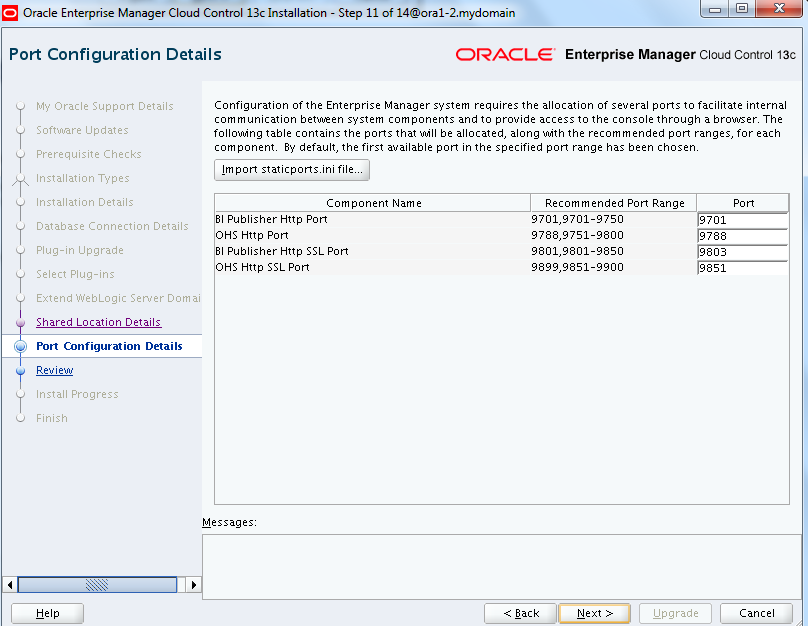
Task: Edit the BI Publisher Http SSL Port field
Action: pos(744,252)
